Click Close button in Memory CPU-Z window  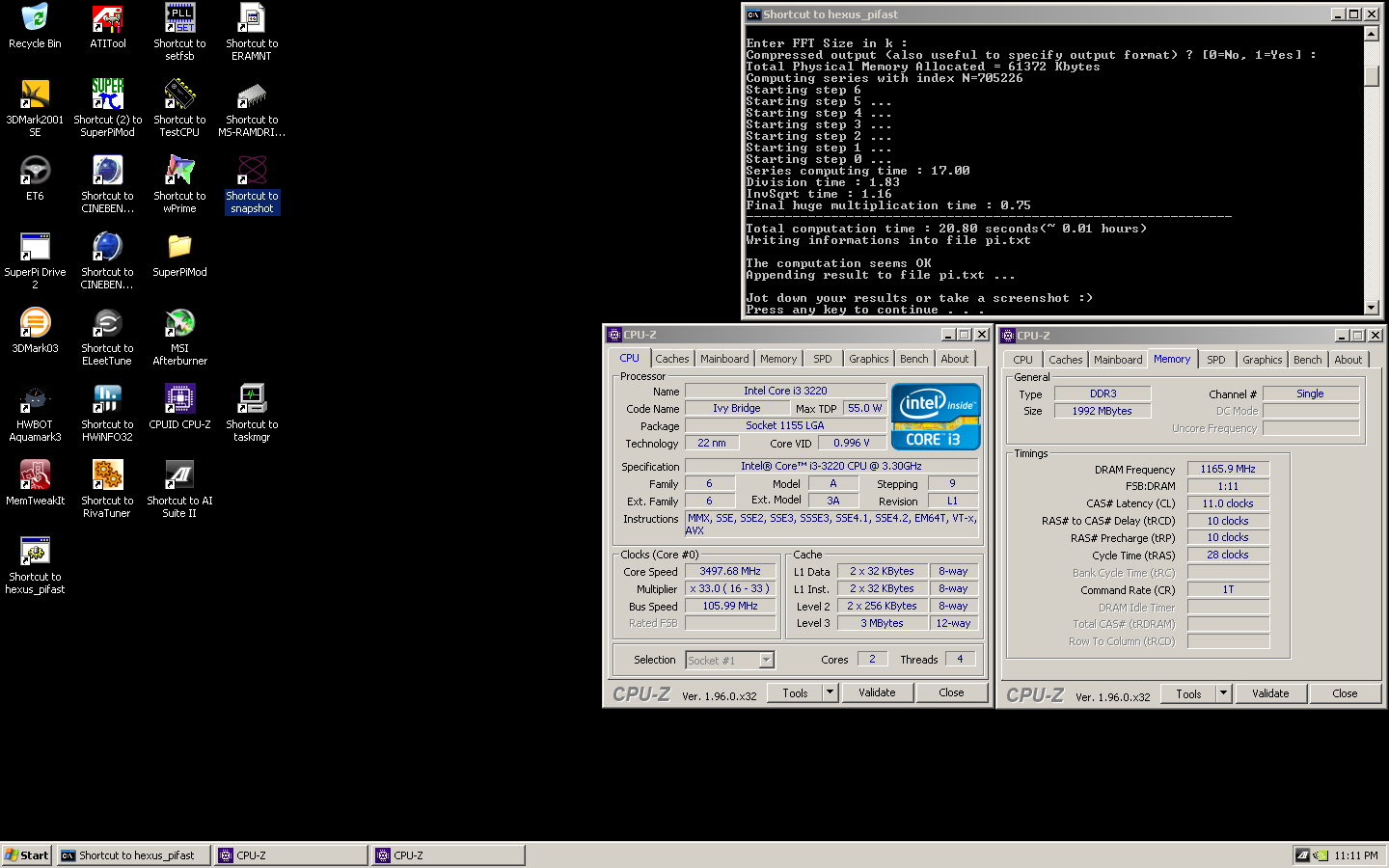pos(1345,693)
